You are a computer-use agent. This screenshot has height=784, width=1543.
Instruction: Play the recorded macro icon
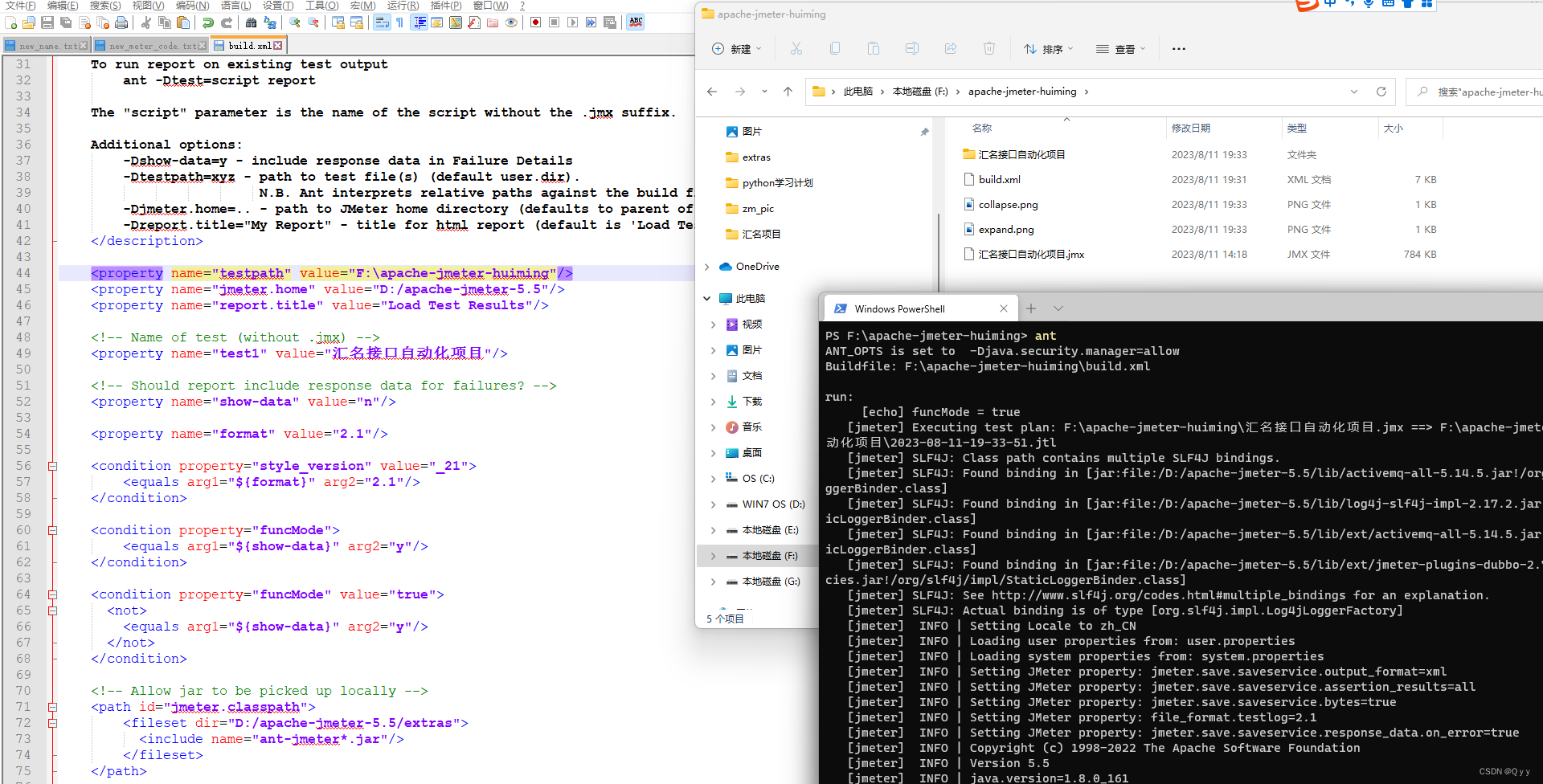[x=572, y=22]
